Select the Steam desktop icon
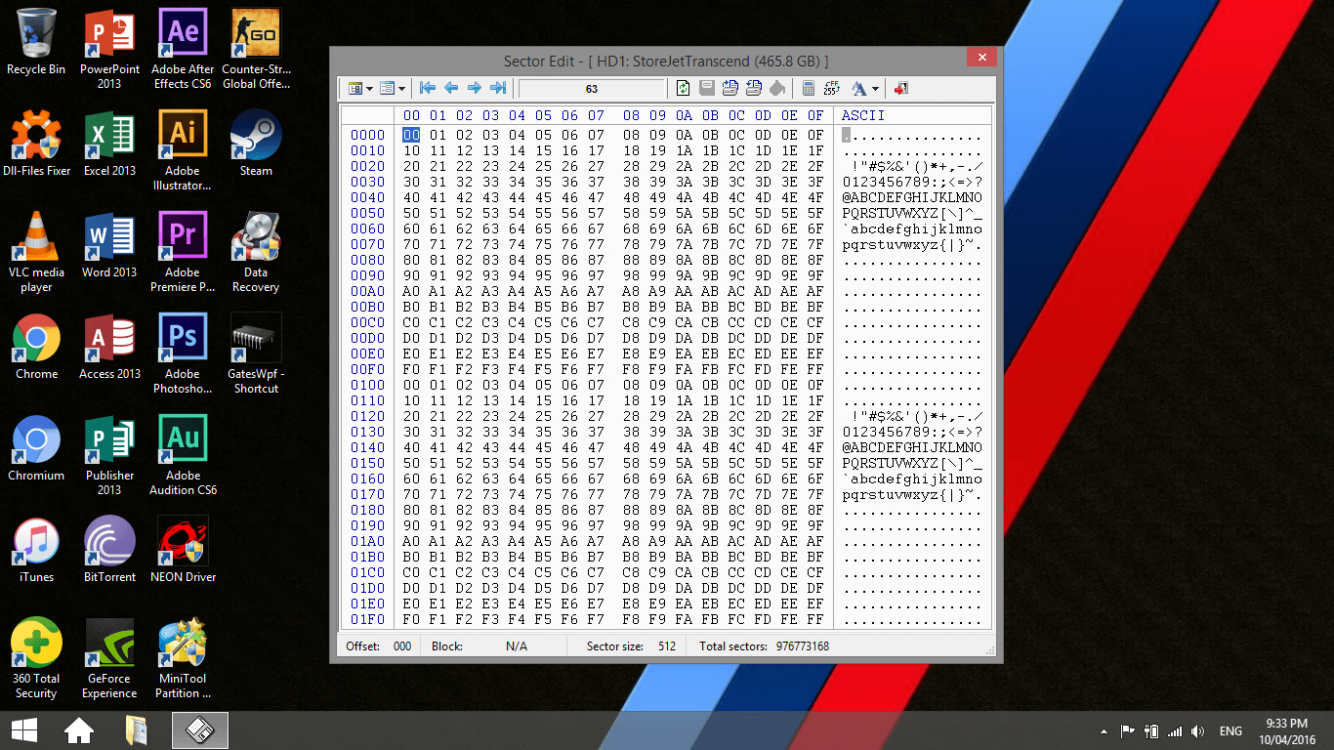The height and width of the screenshot is (750, 1334). pos(256,144)
